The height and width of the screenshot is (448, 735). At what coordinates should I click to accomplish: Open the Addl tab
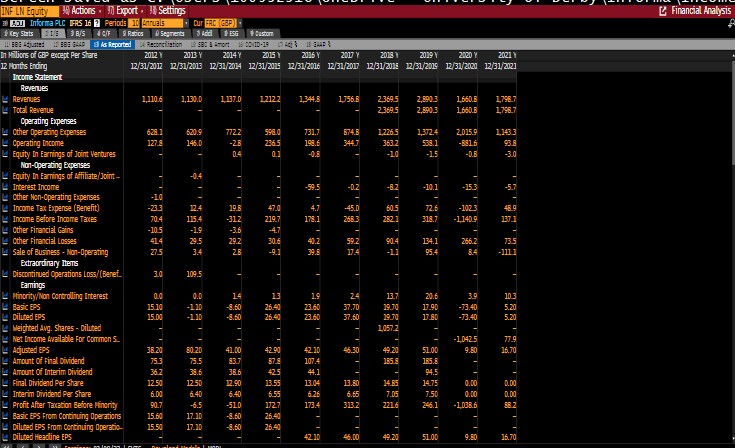(204, 33)
